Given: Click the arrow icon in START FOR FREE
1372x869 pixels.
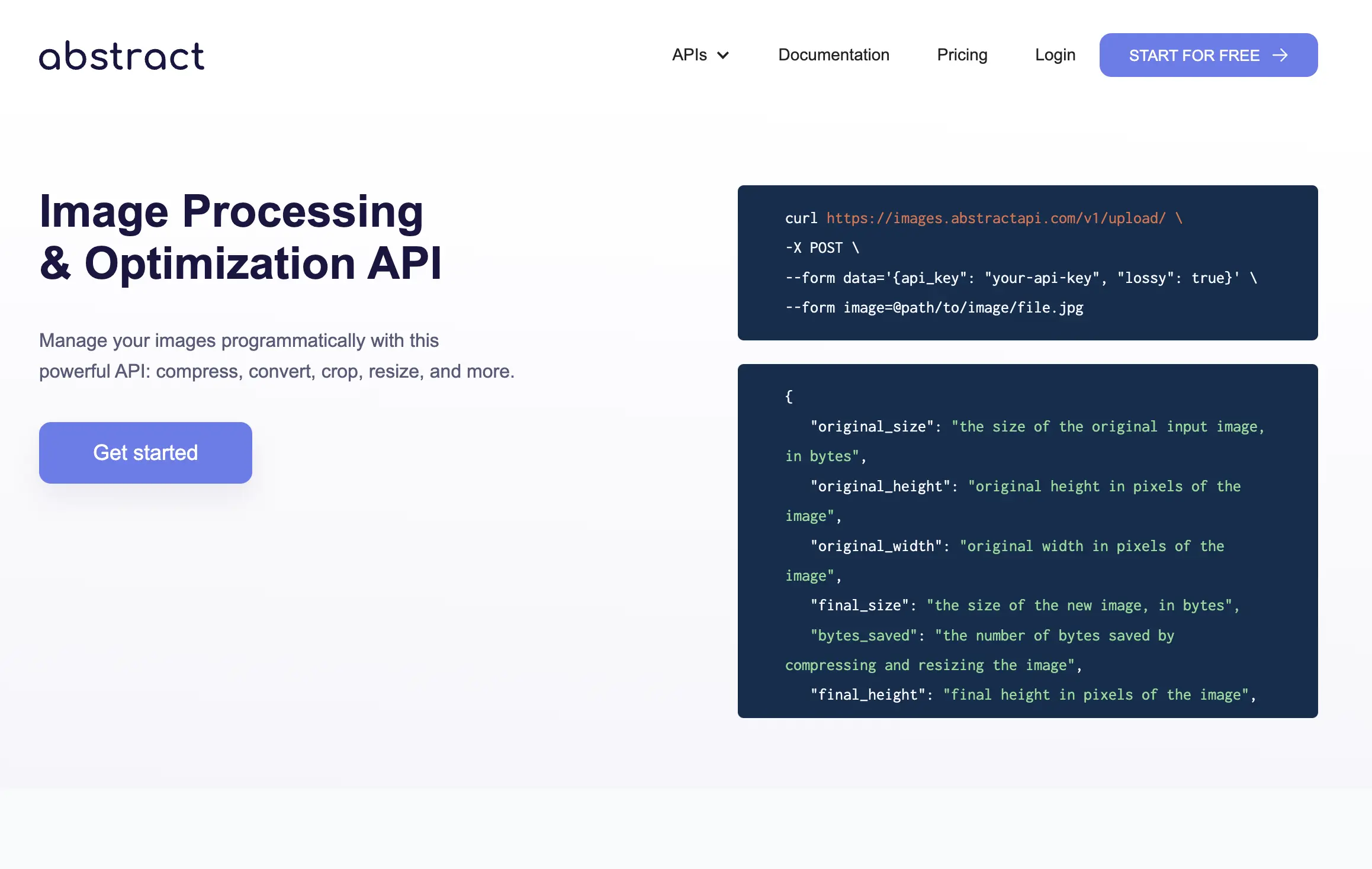Looking at the screenshot, I should point(1280,55).
